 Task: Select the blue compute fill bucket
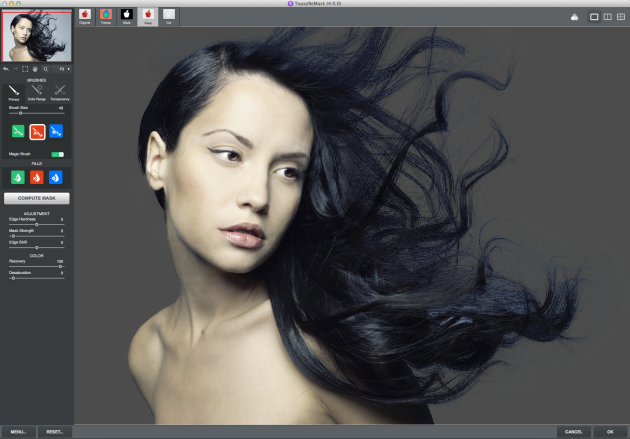tap(55, 178)
